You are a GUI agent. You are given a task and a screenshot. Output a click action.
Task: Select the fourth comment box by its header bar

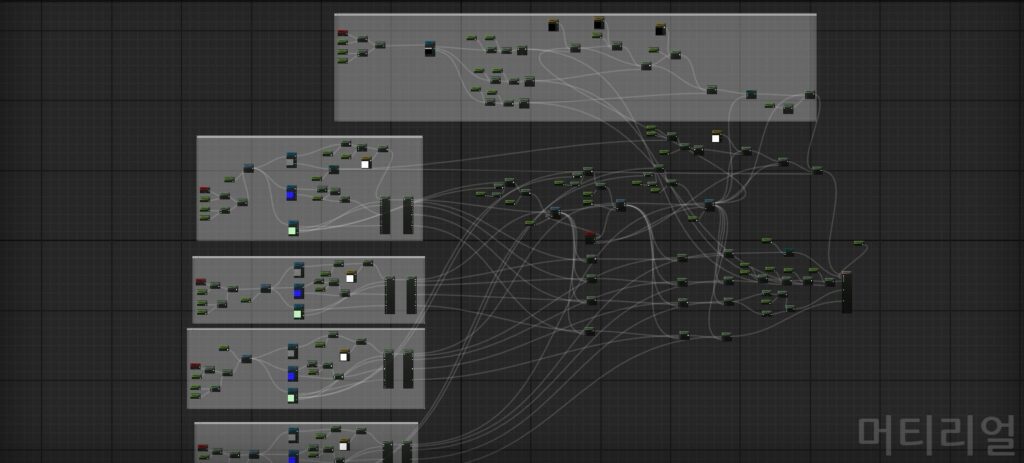306,330
